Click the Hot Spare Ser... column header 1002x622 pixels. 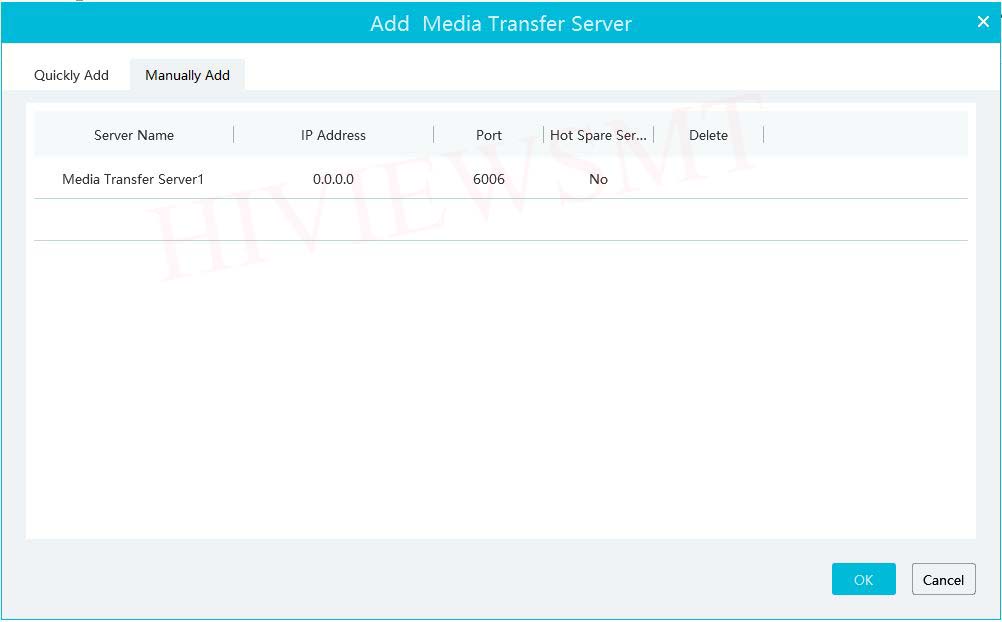598,135
